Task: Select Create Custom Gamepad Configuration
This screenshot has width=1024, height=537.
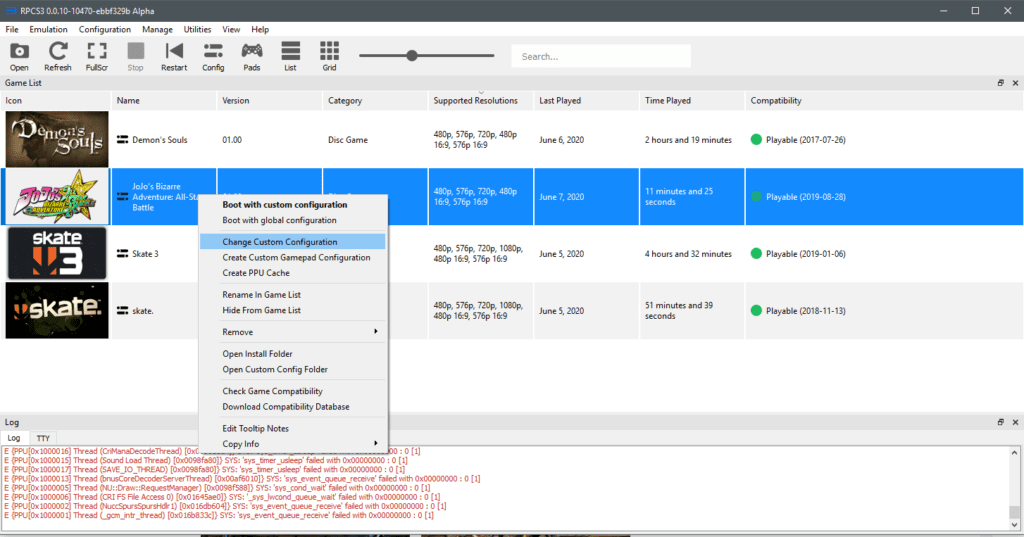Action: tap(293, 257)
